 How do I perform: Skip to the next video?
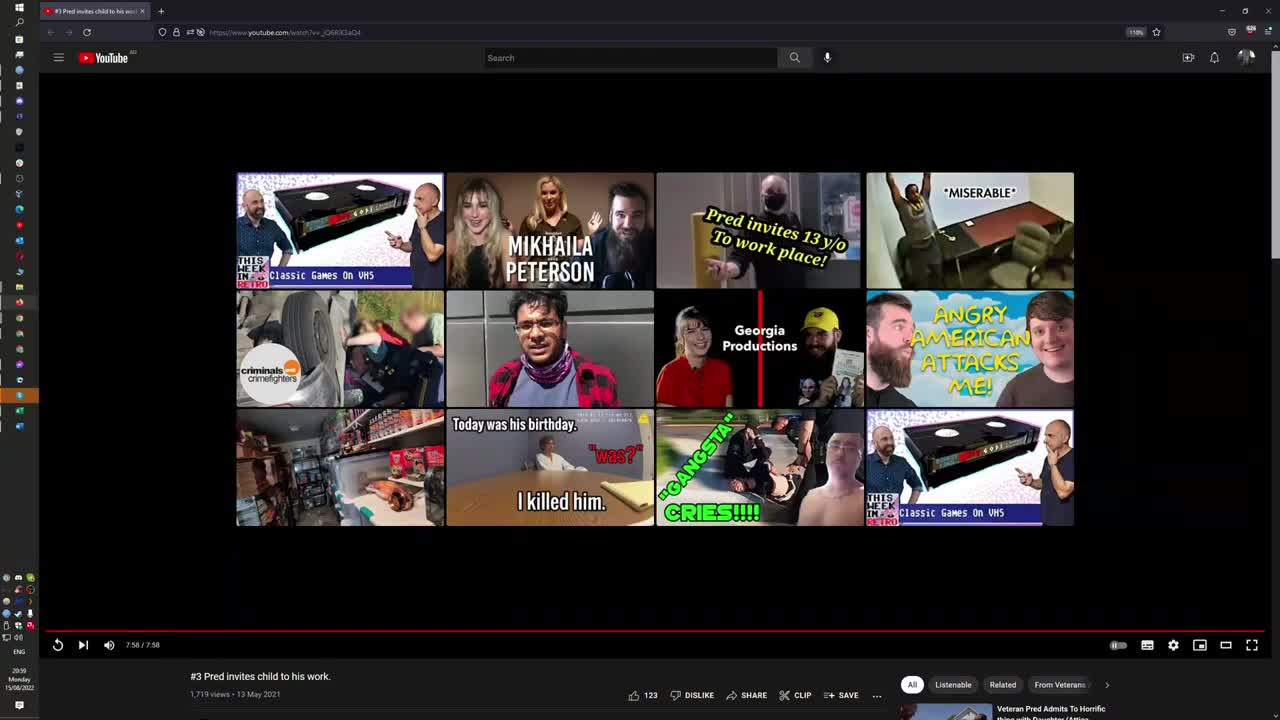tap(83, 645)
